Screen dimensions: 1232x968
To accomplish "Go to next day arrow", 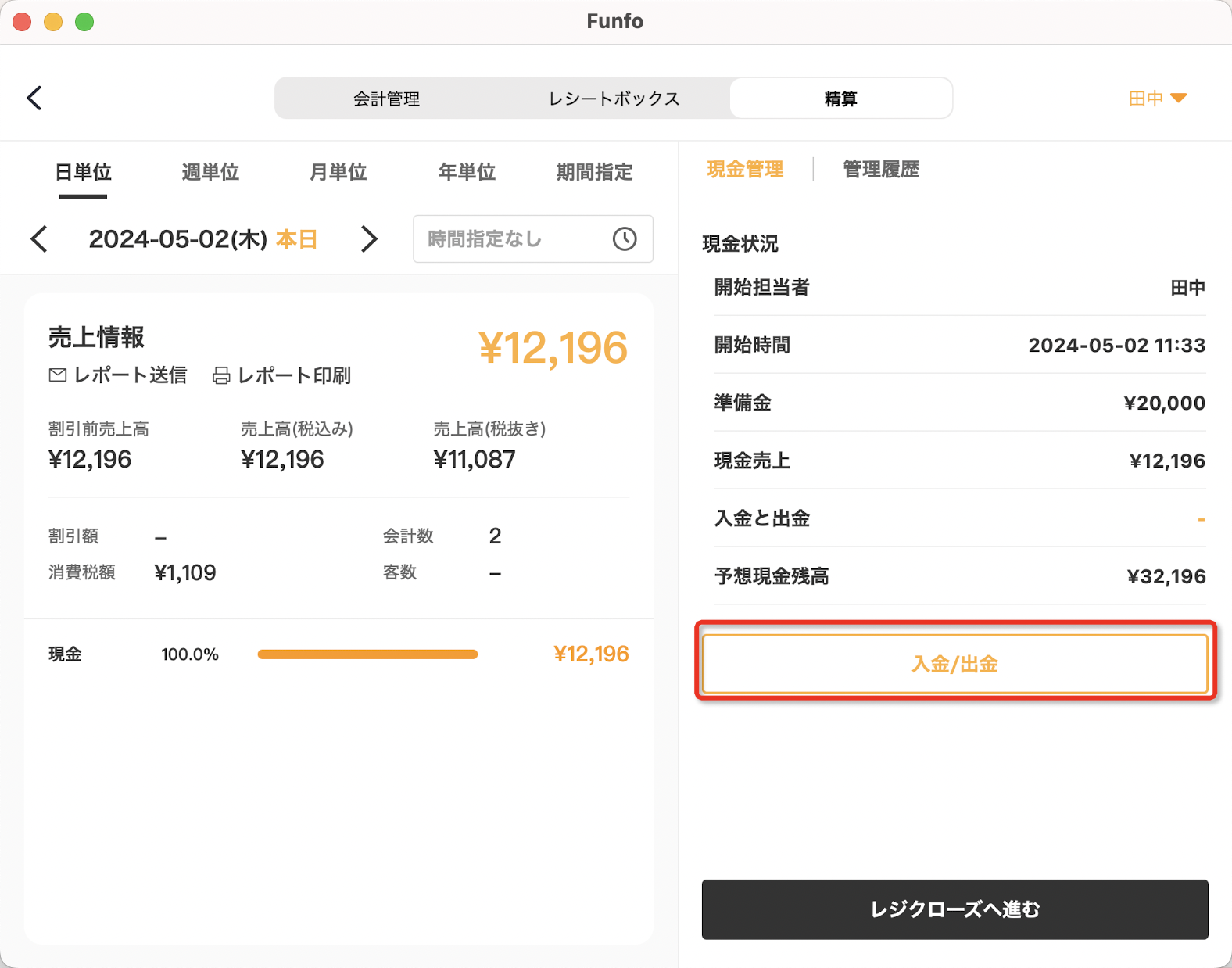I will [369, 238].
